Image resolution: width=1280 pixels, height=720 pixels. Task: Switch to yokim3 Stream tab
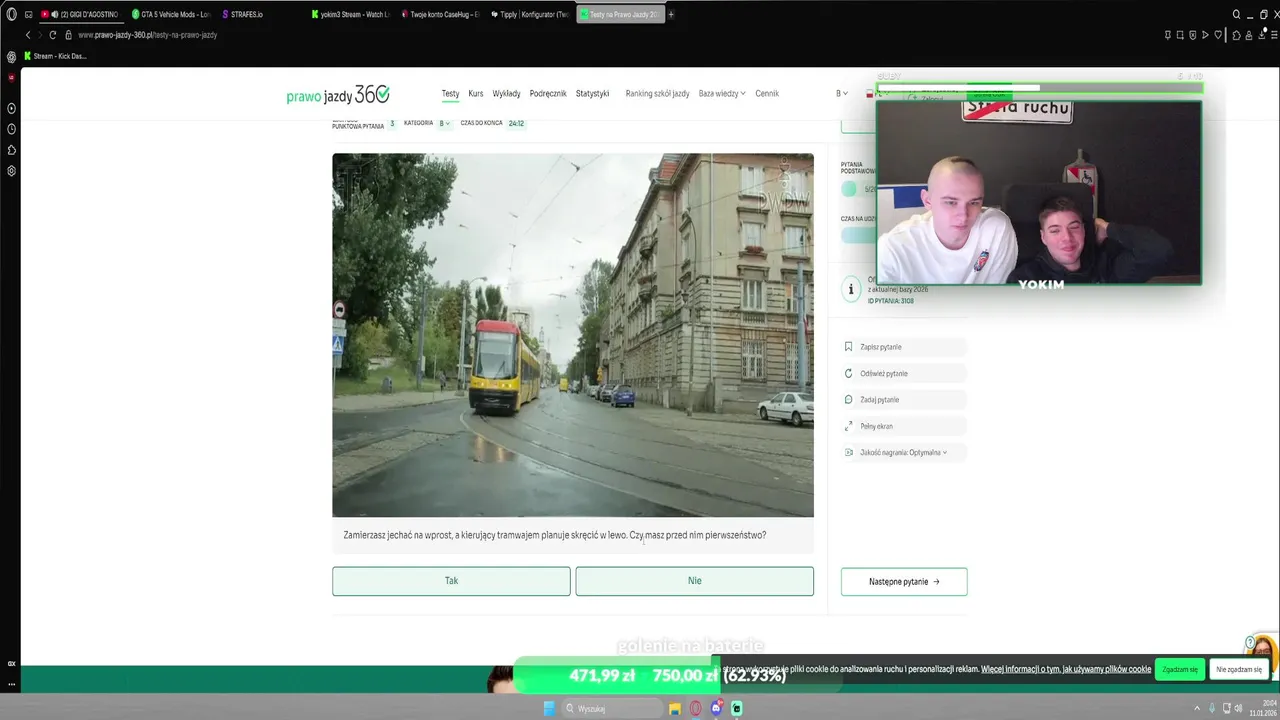tap(350, 14)
